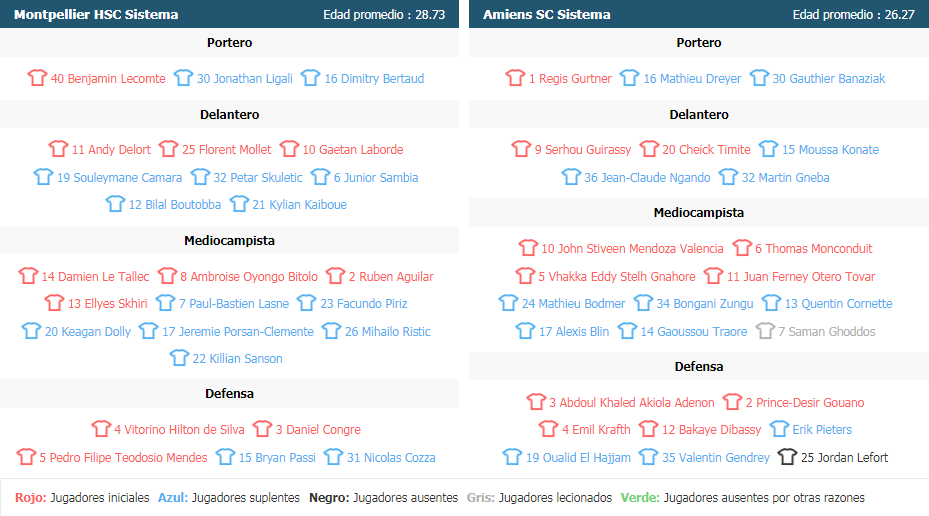Select 17 Jeremie Porsan-Clemente player name

(x=238, y=331)
